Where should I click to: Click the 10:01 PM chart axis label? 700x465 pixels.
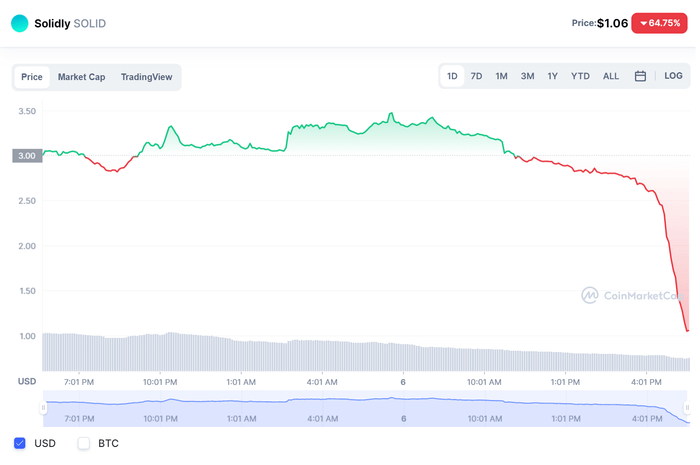pyautogui.click(x=160, y=382)
